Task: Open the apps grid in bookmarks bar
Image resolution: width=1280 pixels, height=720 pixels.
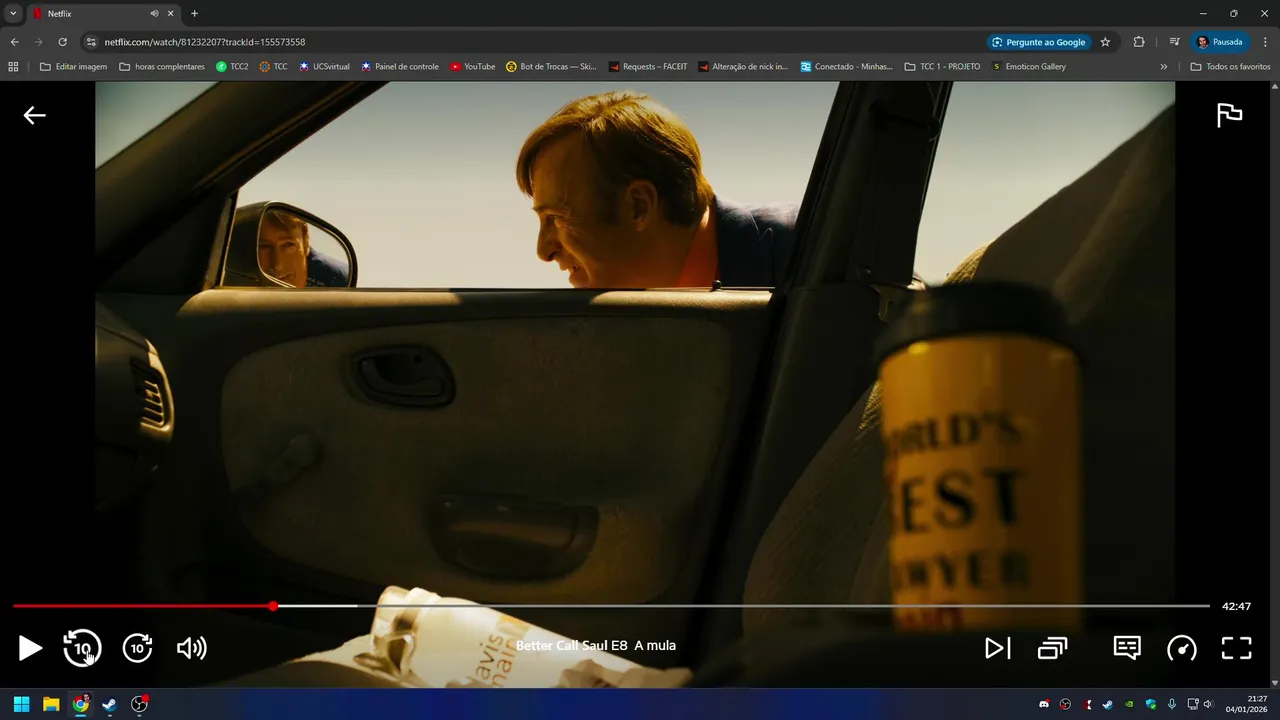Action: pyautogui.click(x=13, y=67)
